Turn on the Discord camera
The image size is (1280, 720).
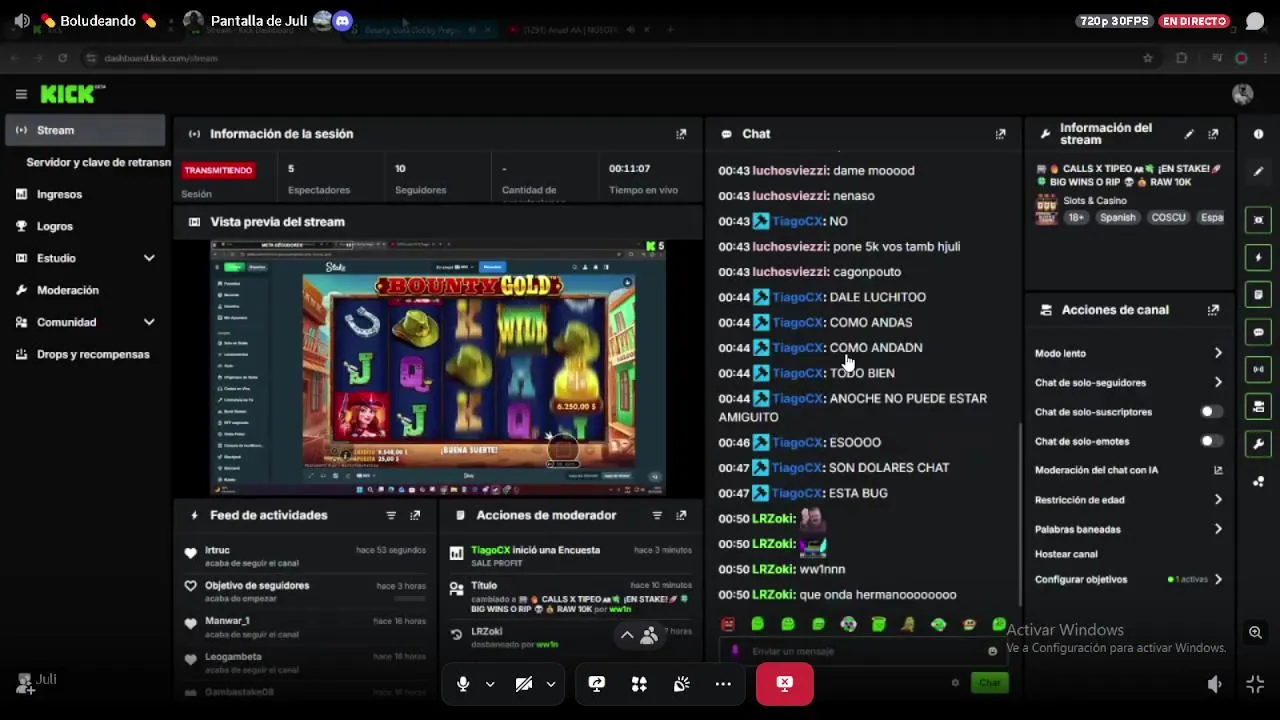pos(523,684)
